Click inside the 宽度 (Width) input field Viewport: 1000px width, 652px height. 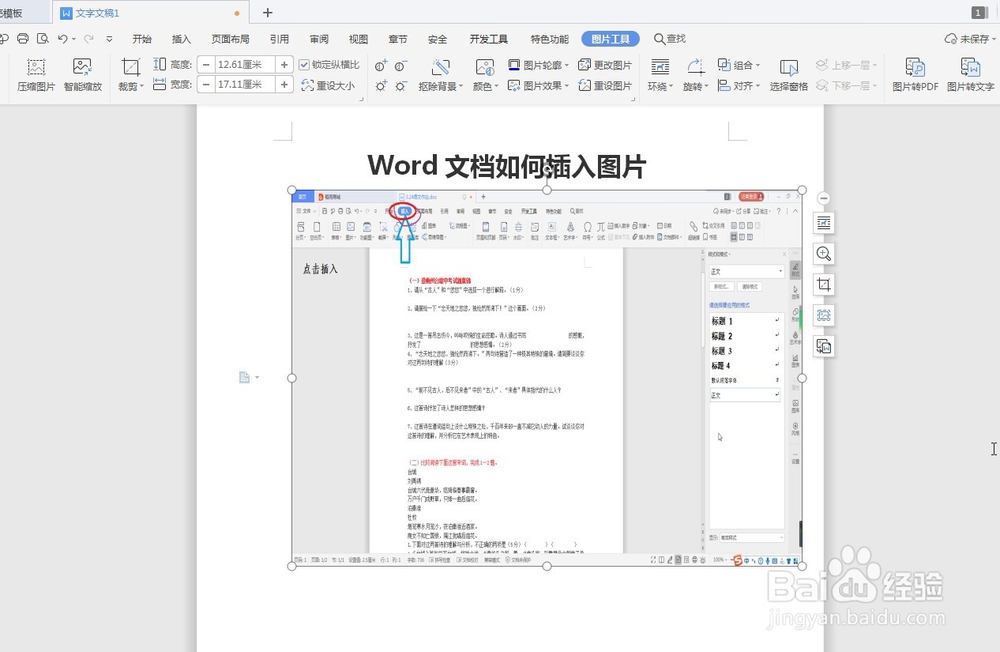point(237,84)
